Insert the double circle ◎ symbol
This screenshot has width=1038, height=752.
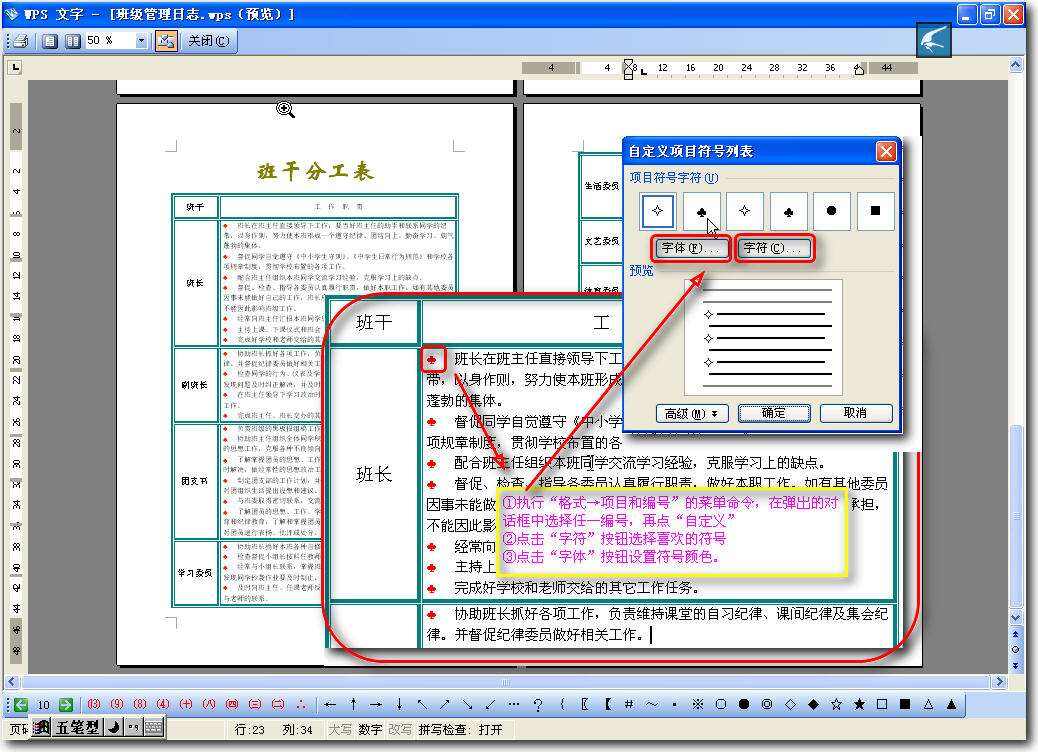tap(767, 704)
